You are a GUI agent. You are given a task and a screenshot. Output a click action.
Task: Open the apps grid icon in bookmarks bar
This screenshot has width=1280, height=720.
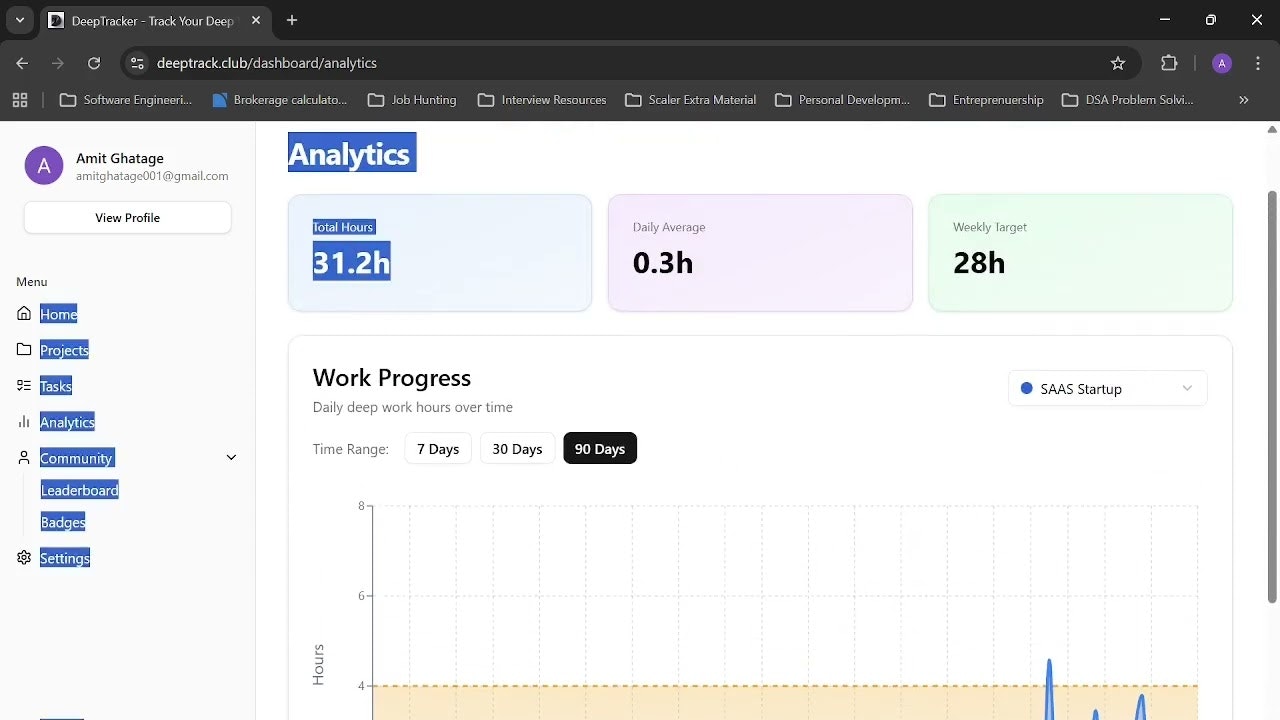point(20,100)
